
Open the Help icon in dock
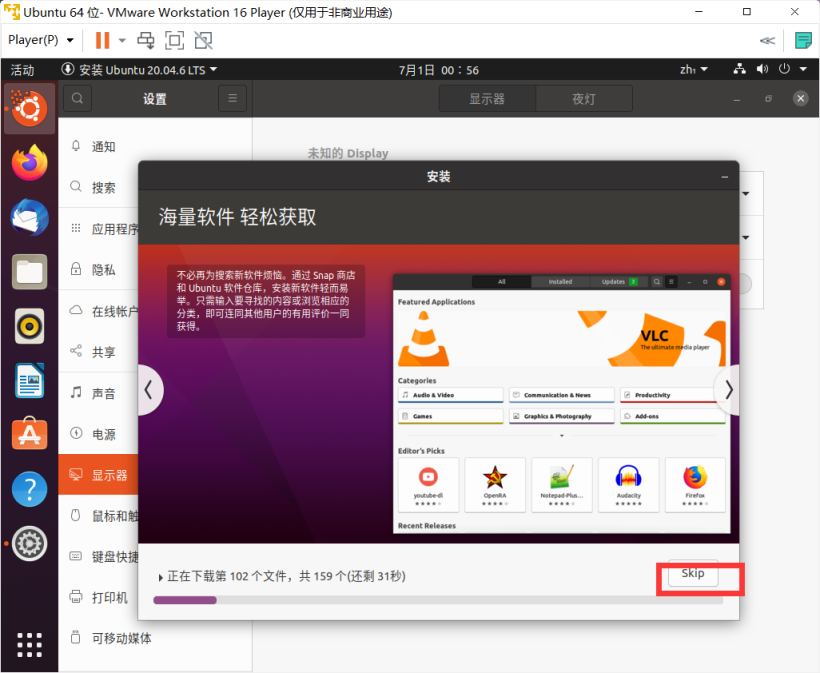[x=29, y=489]
